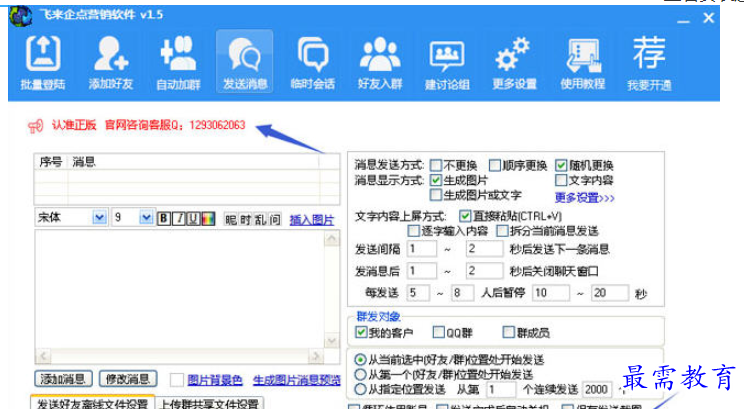The image size is (744, 409).
Task: Enable 拆分当前消息发送 split message option
Action: pyautogui.click(x=502, y=231)
